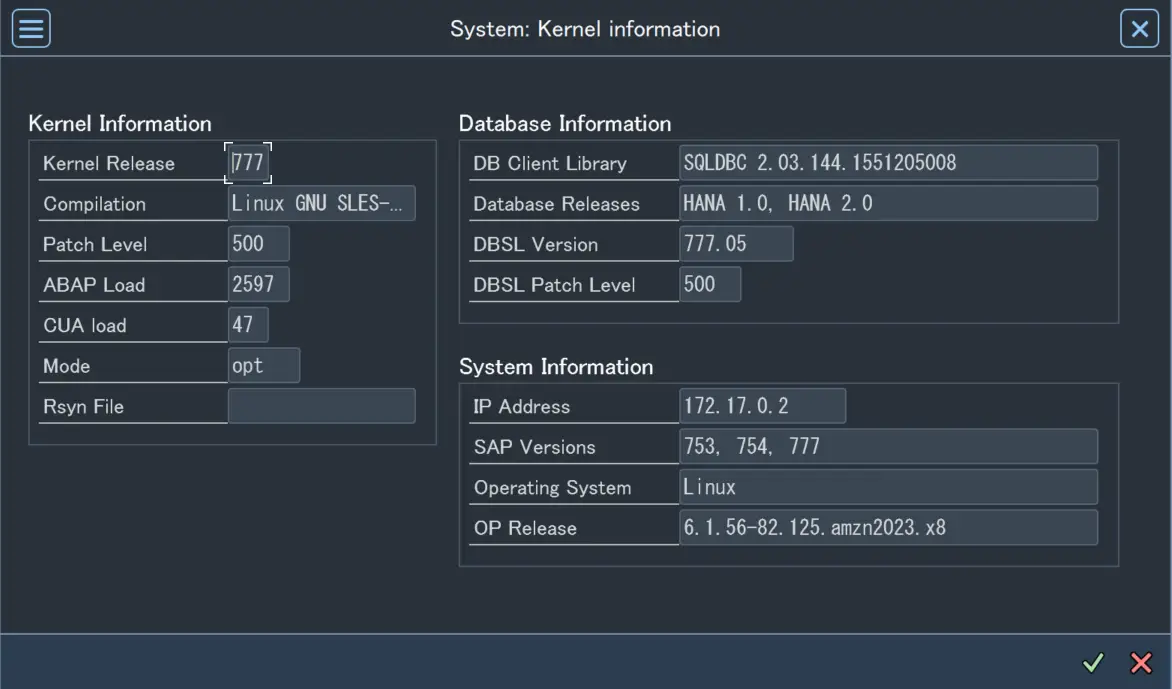
Task: Open the hamburger menu icon
Action: 31,28
